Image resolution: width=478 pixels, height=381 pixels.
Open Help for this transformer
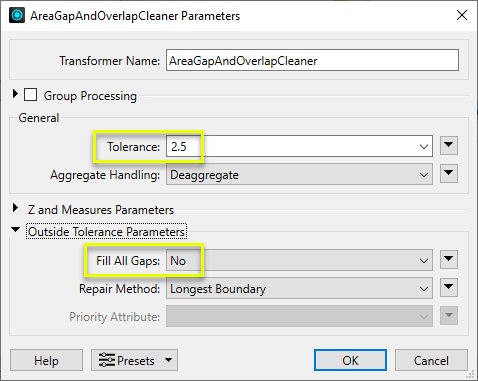click(46, 360)
